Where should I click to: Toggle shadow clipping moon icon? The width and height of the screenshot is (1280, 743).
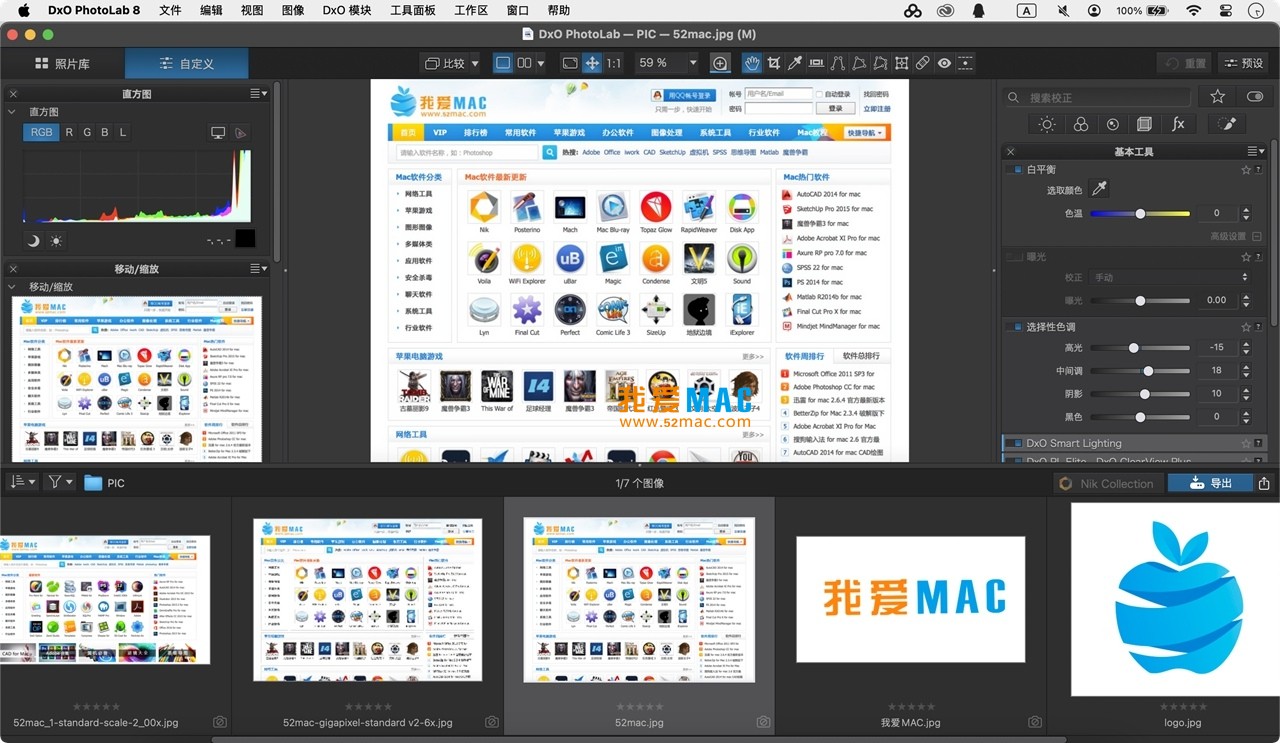click(33, 240)
